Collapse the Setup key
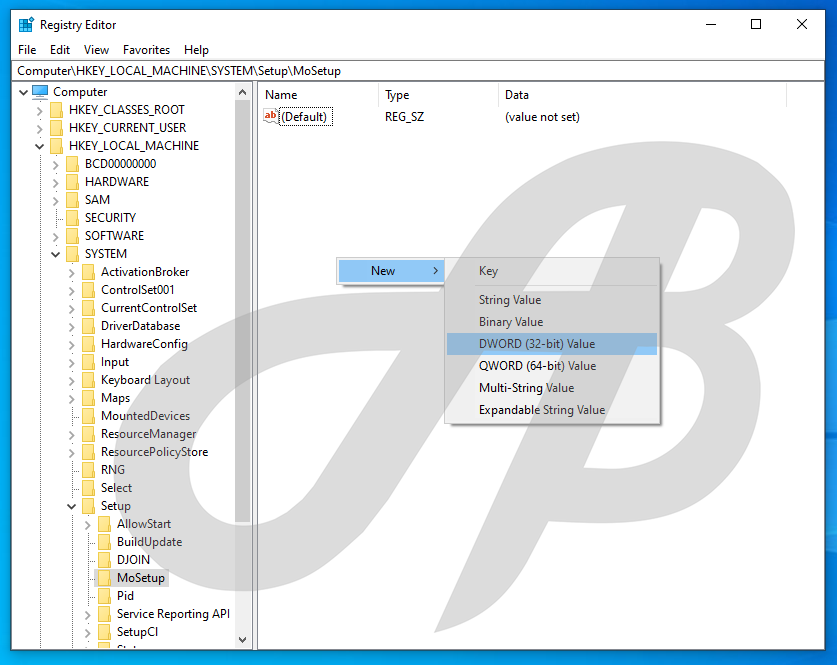 pos(72,506)
